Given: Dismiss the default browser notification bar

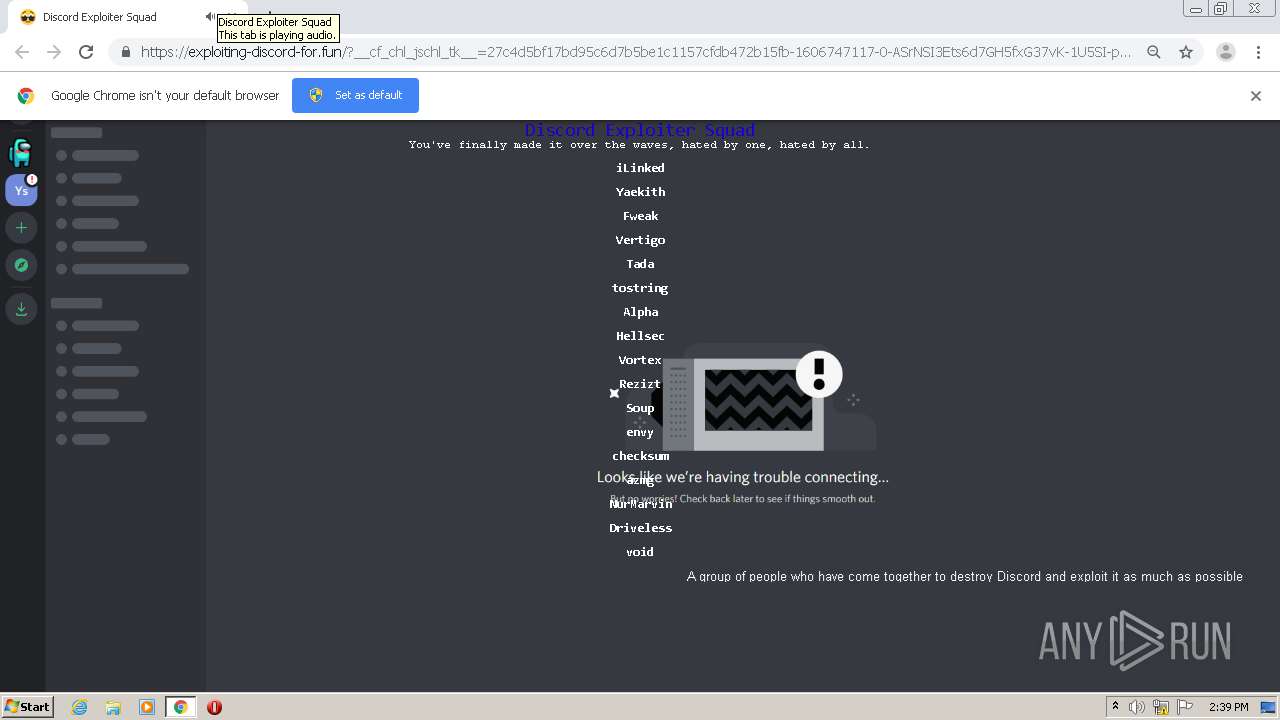Looking at the screenshot, I should (x=1256, y=96).
